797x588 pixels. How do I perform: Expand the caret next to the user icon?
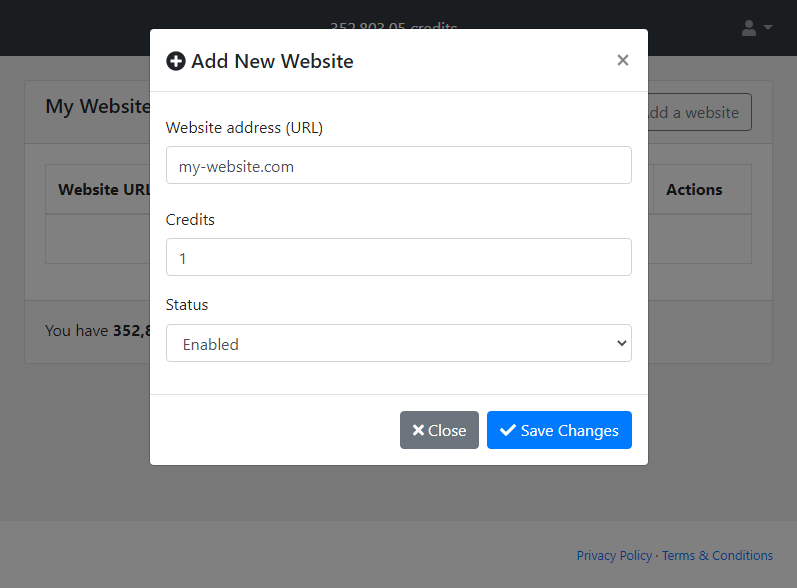[x=768, y=28]
